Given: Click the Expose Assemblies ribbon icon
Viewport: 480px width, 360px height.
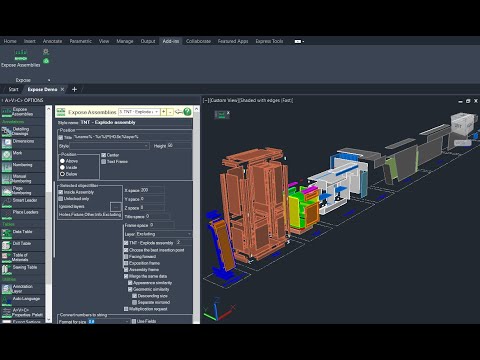Looking at the screenshot, I should click(21, 55).
